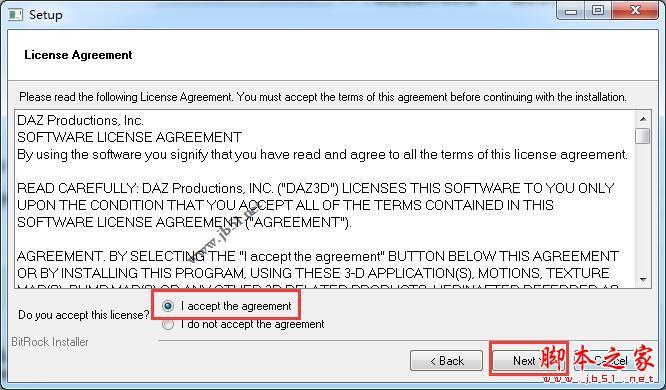The width and height of the screenshot is (666, 390).
Task: Proceed with the Next button
Action: click(529, 361)
